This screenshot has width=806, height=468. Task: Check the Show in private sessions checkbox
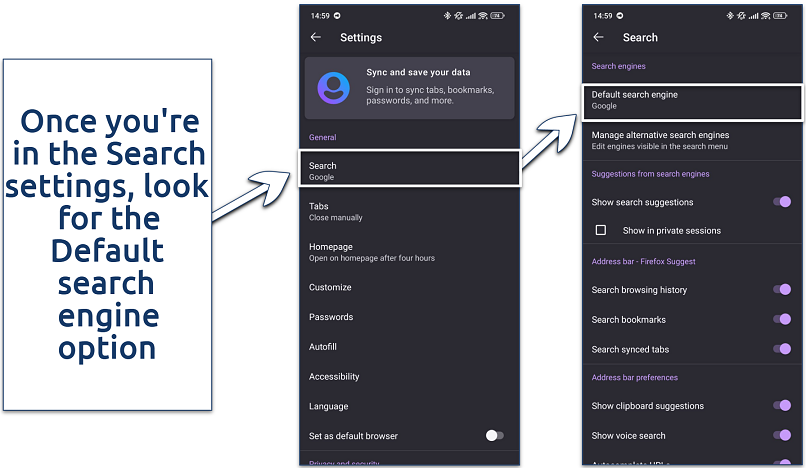click(x=601, y=230)
